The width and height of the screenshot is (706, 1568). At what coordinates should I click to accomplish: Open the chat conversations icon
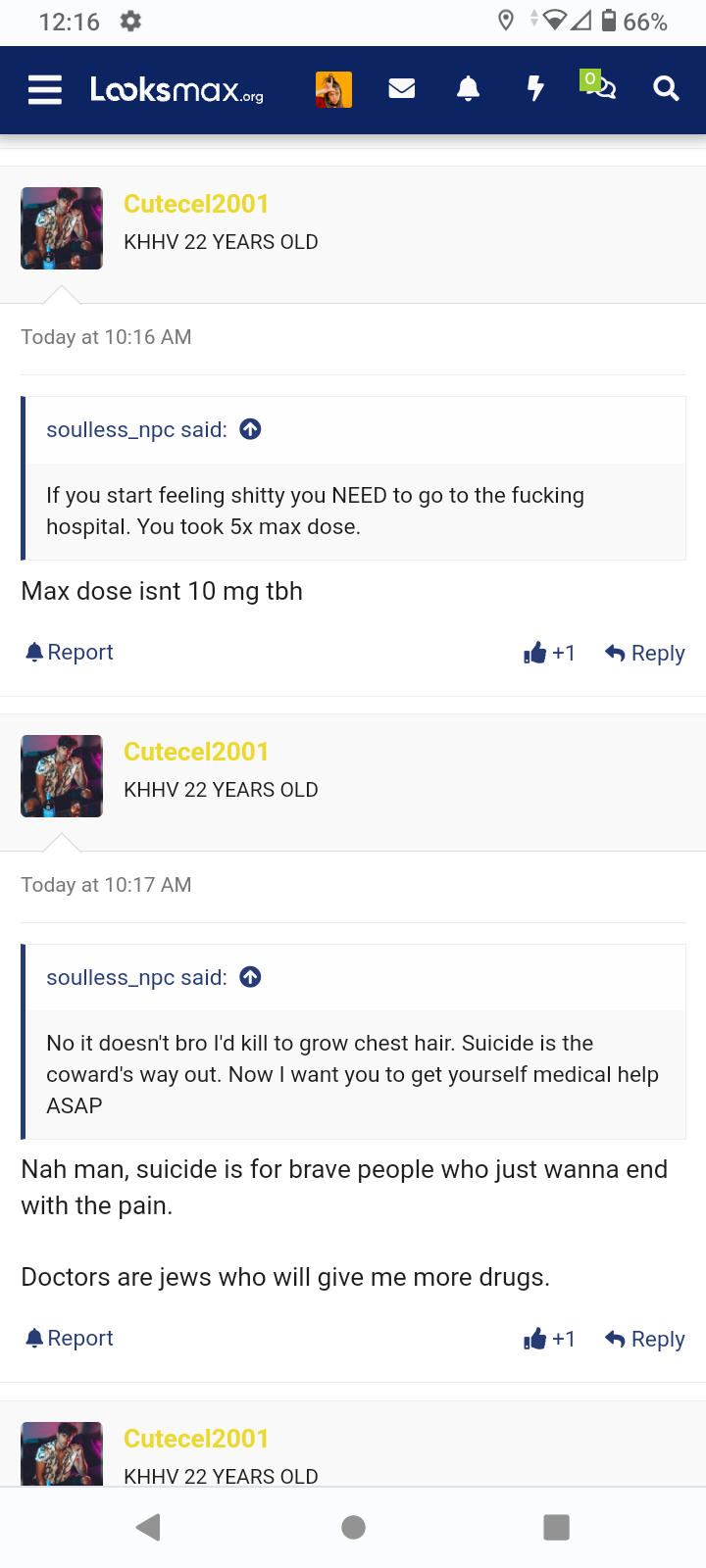[599, 87]
